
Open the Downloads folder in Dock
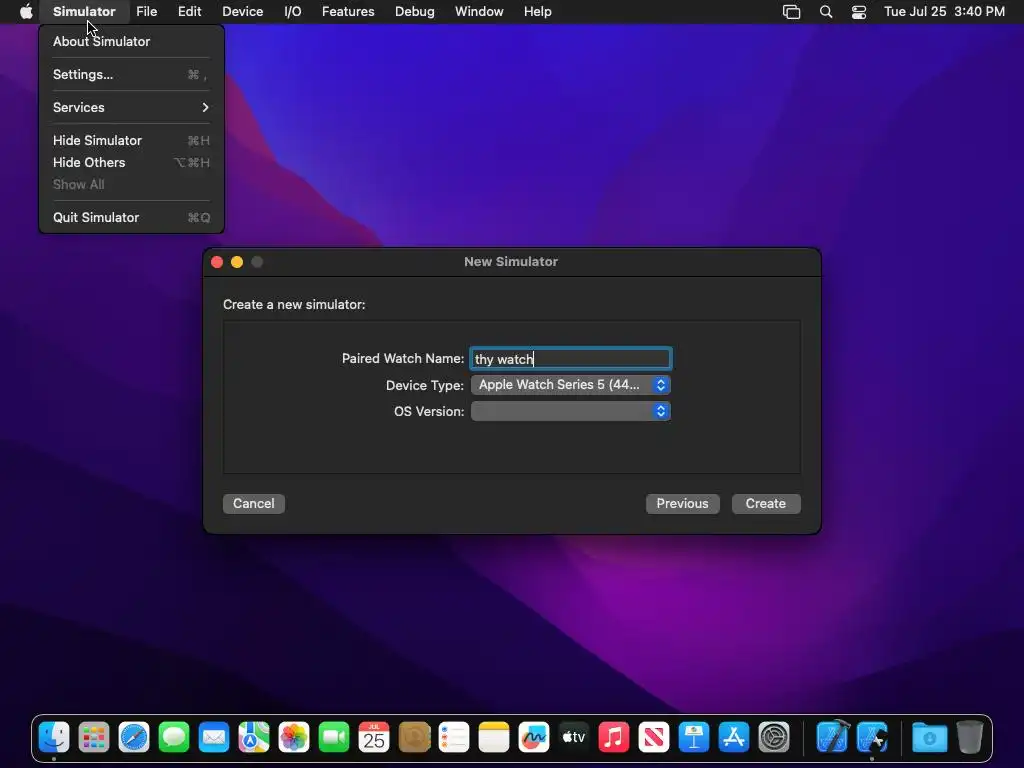[x=929, y=738]
